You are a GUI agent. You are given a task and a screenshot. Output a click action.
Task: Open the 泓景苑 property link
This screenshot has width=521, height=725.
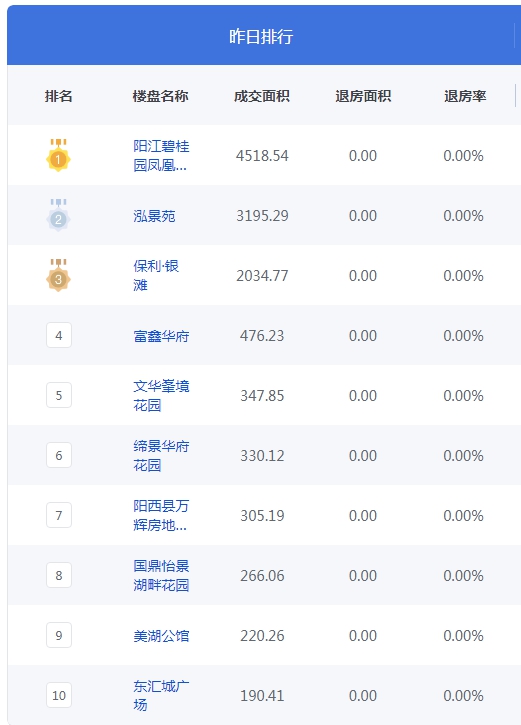click(154, 216)
